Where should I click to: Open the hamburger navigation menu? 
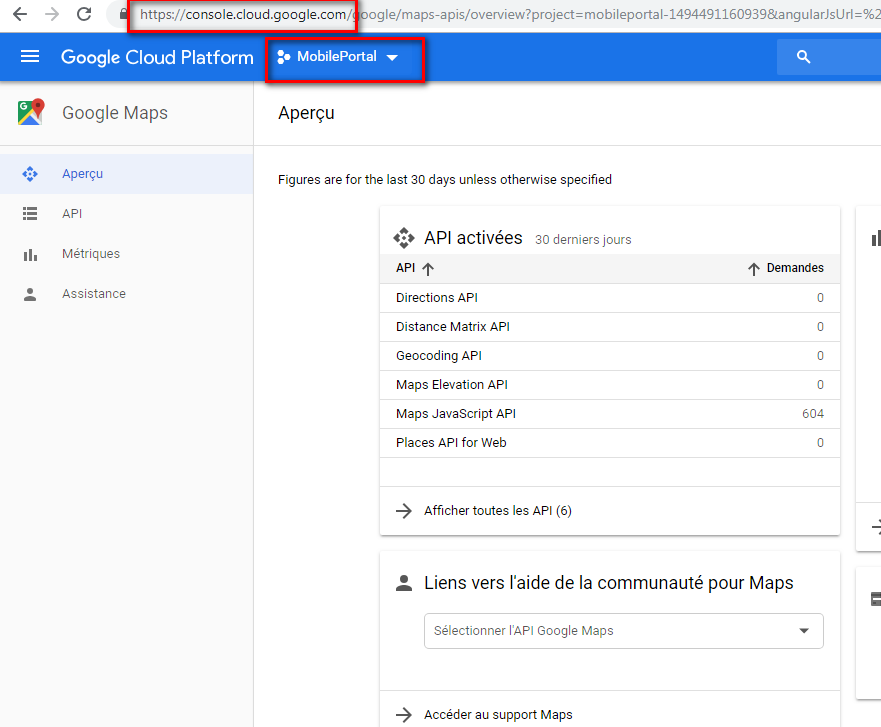tap(30, 57)
